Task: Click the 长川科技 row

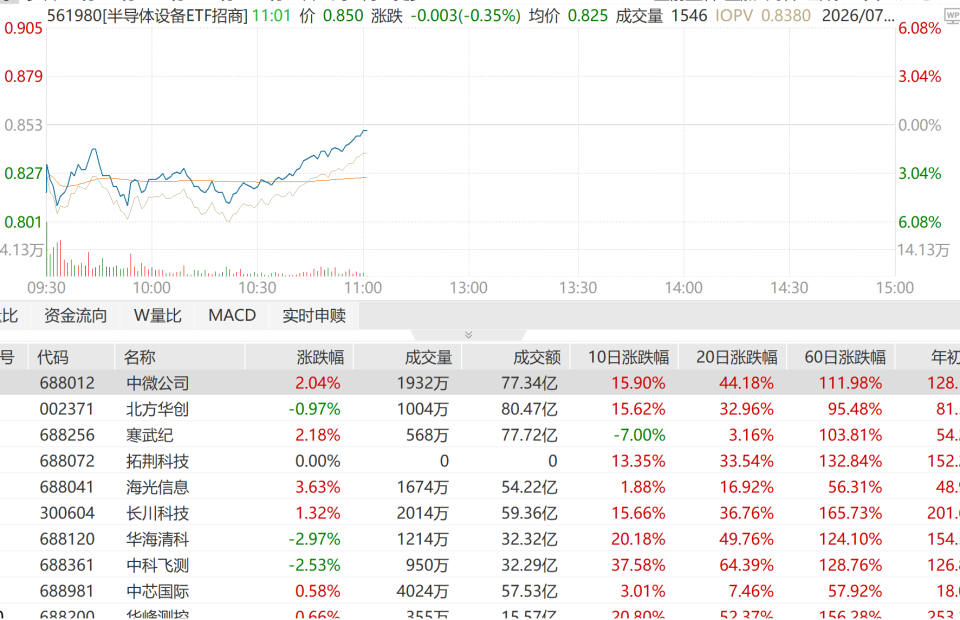Action: (x=480, y=513)
